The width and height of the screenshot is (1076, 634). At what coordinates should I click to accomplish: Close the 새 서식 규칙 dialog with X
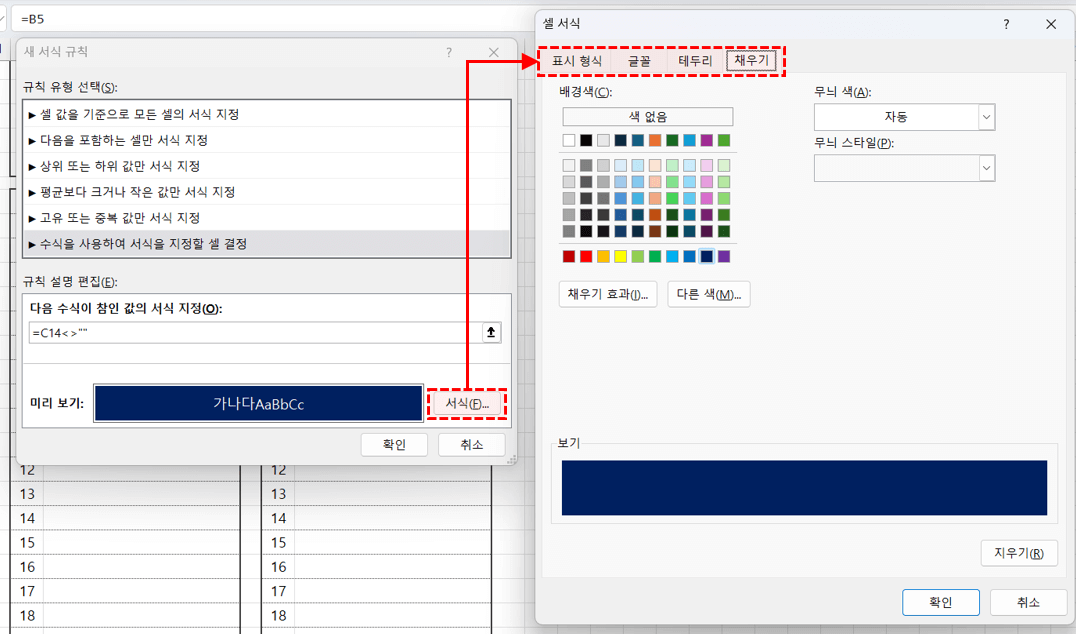point(493,52)
